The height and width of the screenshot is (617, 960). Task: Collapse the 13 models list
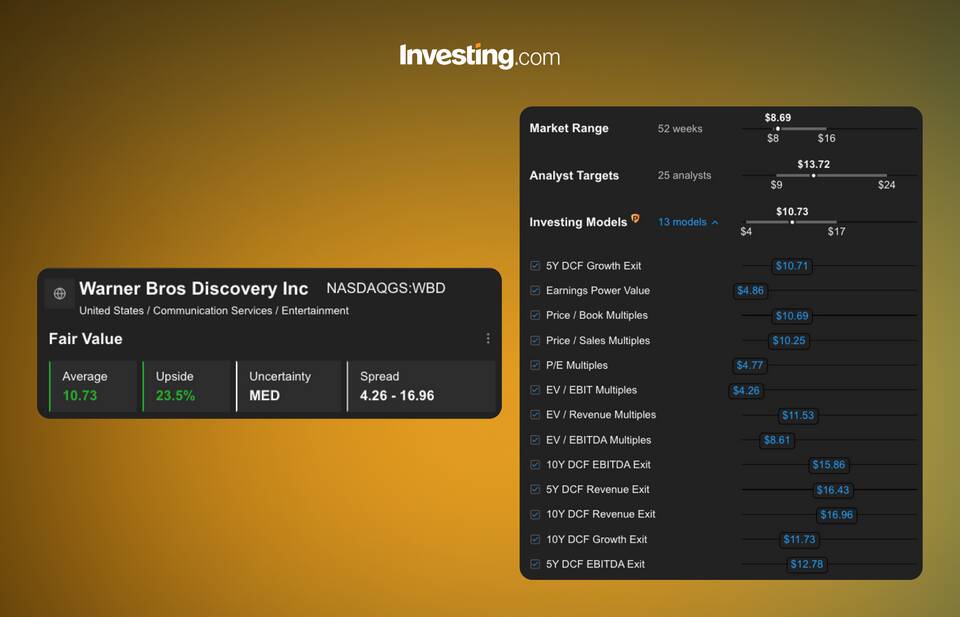coord(688,222)
